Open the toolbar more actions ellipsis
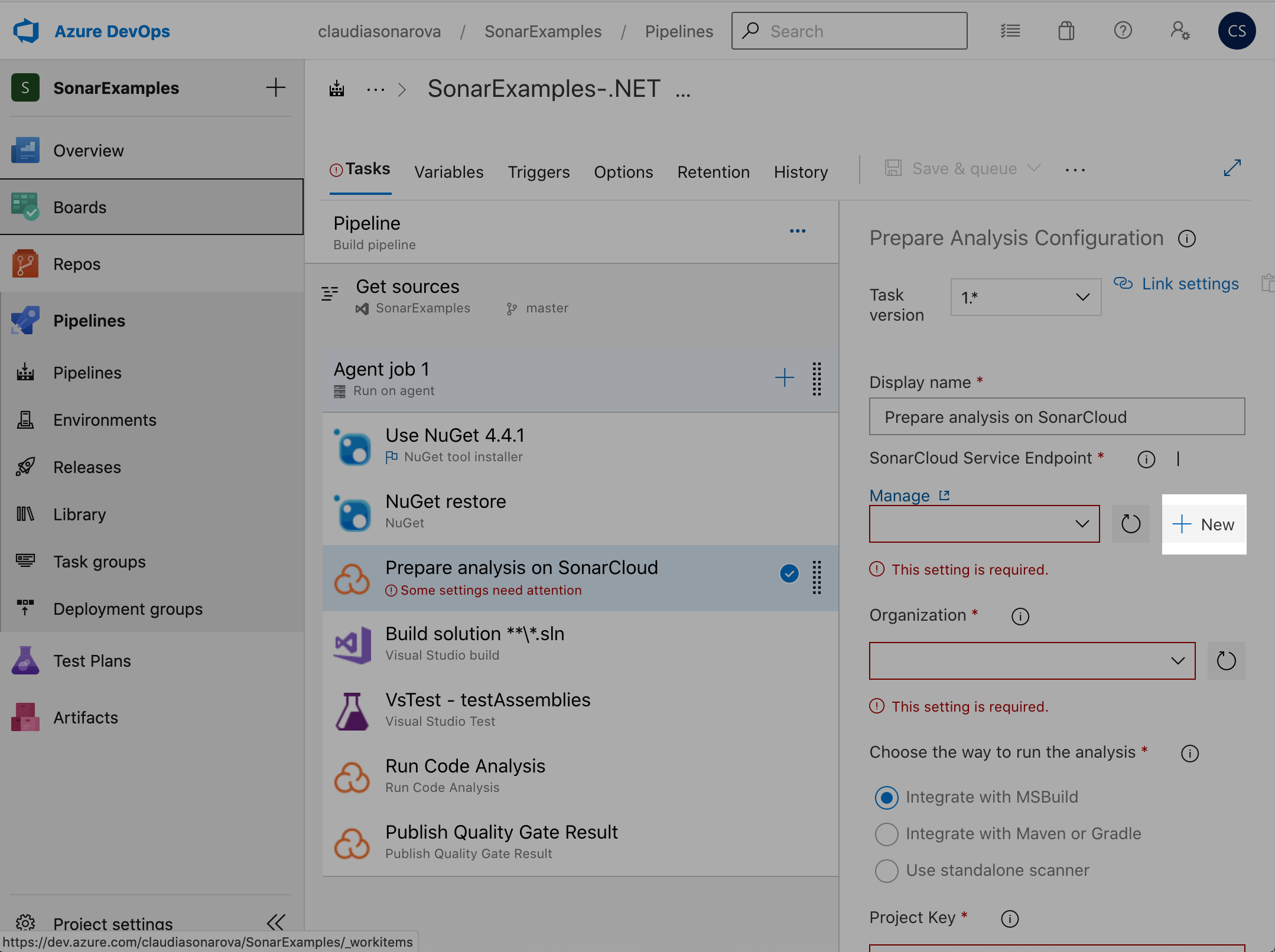The width and height of the screenshot is (1275, 952). click(1075, 170)
